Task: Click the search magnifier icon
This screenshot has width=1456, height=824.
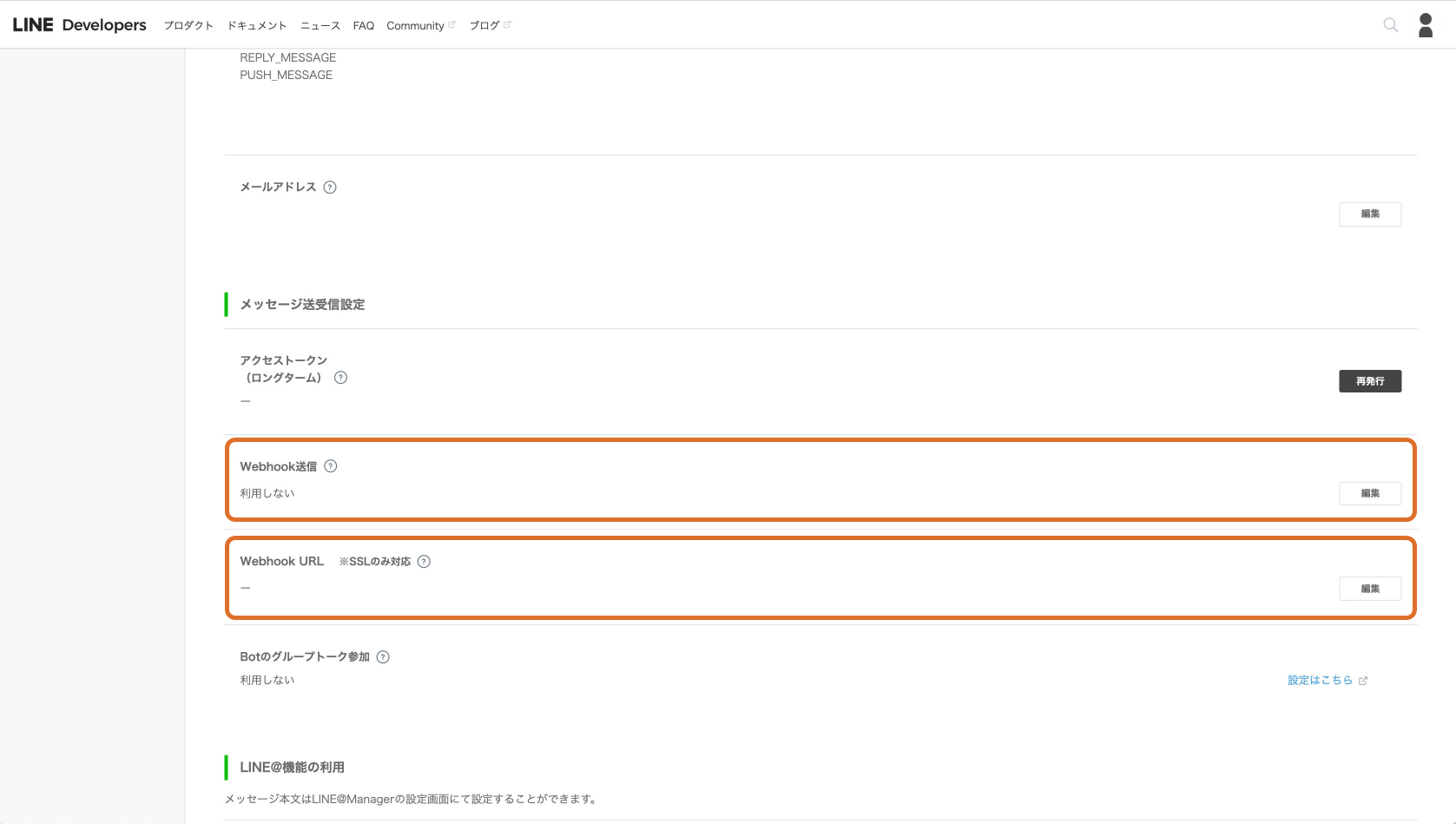Action: 1390,25
